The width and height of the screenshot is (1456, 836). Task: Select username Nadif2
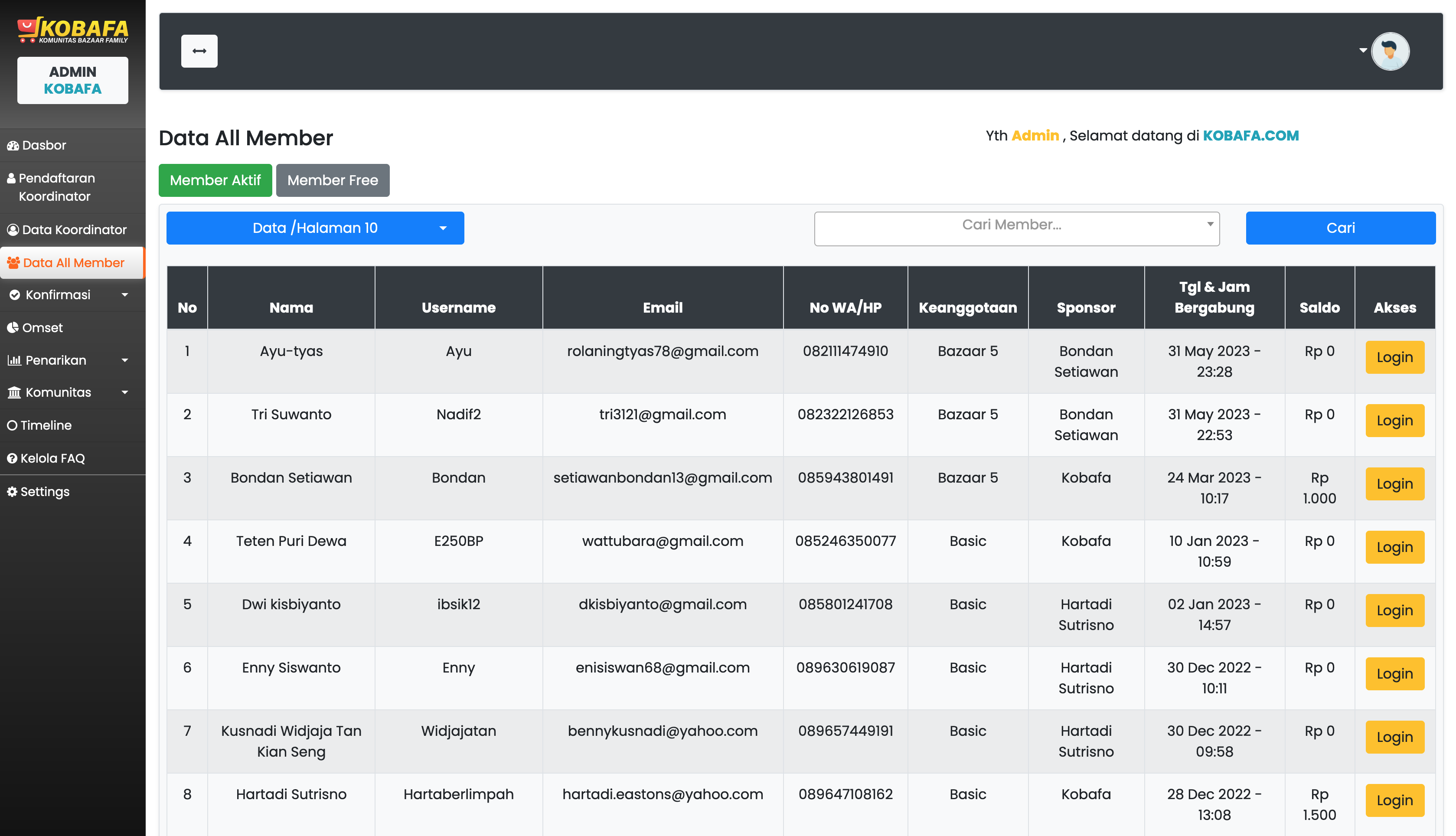459,415
